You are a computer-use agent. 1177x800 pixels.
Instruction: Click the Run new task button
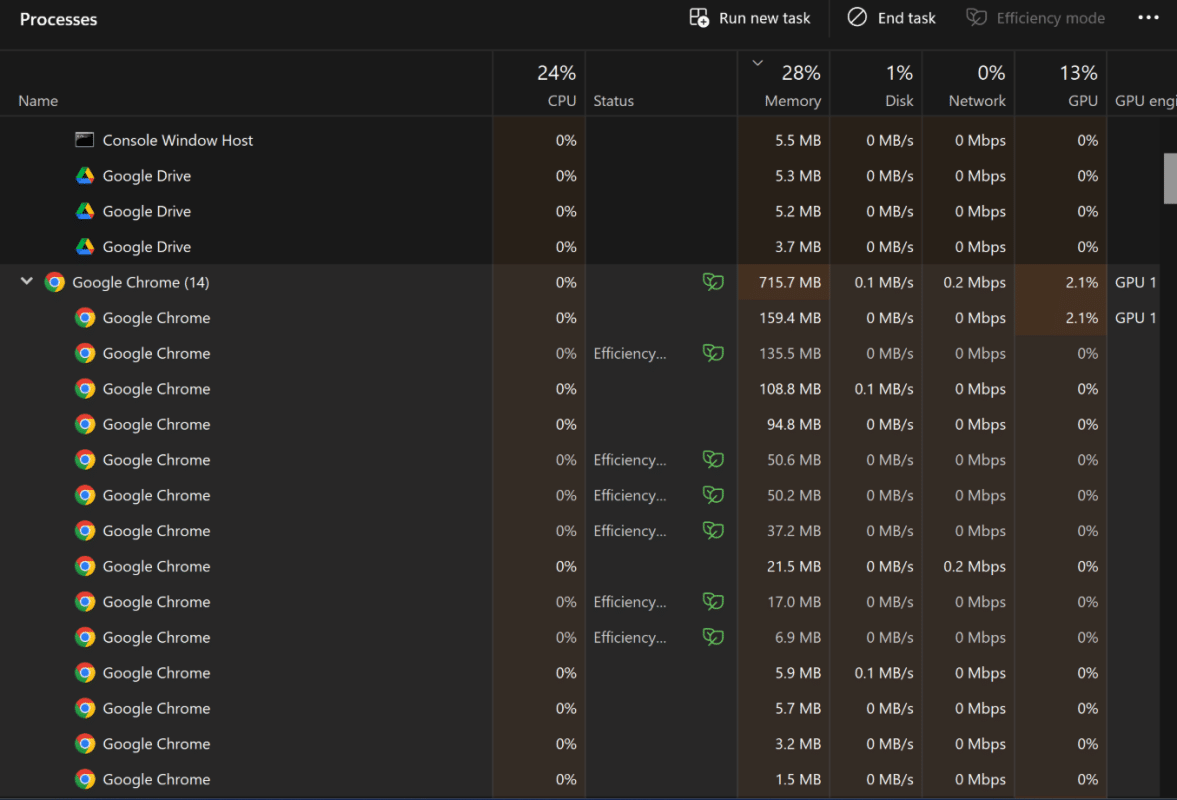(x=749, y=18)
